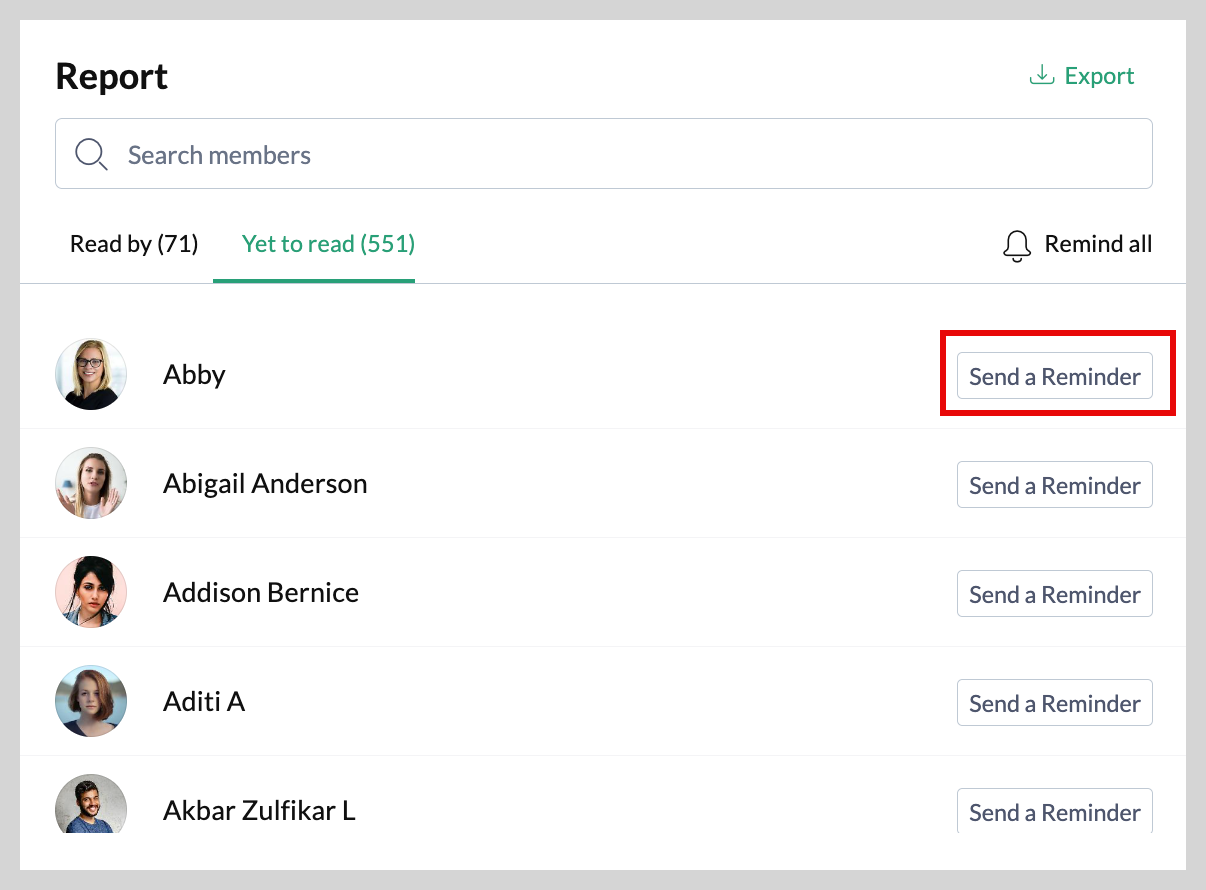Open Abigail Anderson's avatar

91,483
